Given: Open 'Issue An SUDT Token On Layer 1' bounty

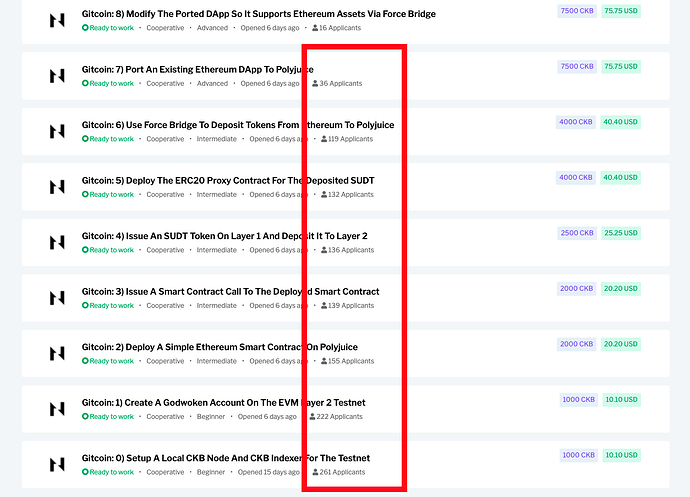Looking at the screenshot, I should point(224,236).
